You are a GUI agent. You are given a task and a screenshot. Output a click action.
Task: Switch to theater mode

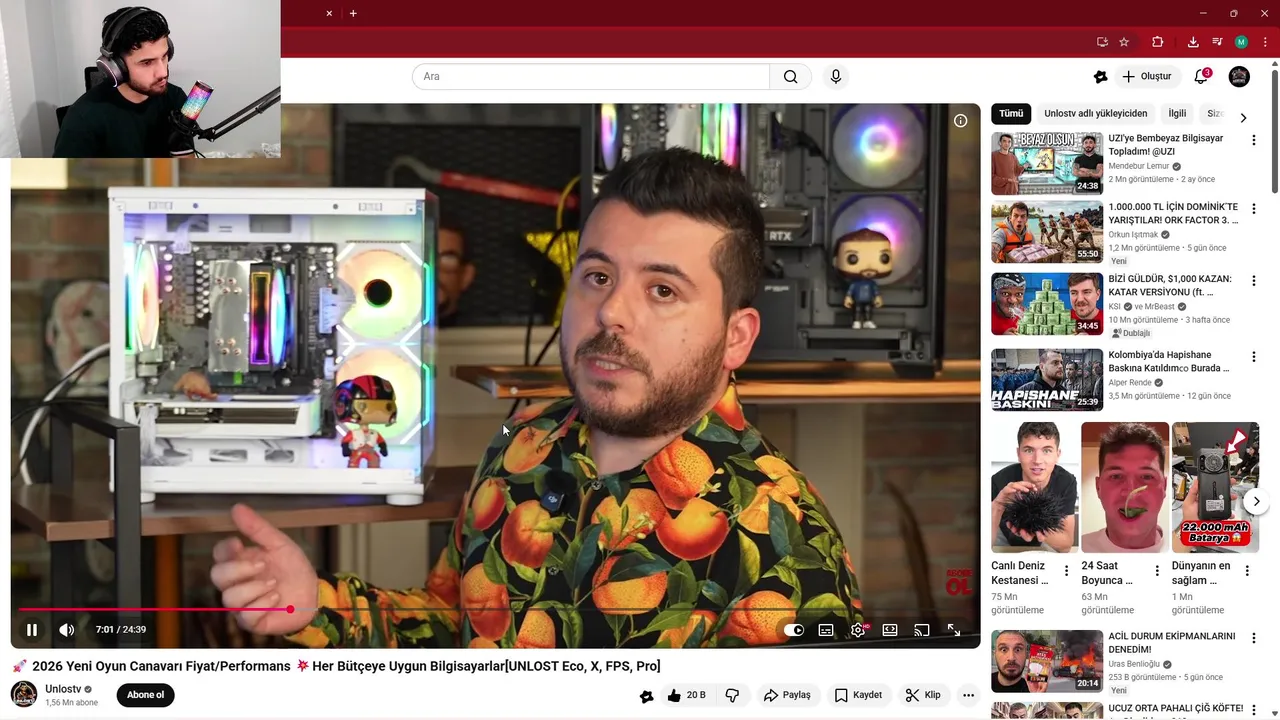tap(890, 630)
